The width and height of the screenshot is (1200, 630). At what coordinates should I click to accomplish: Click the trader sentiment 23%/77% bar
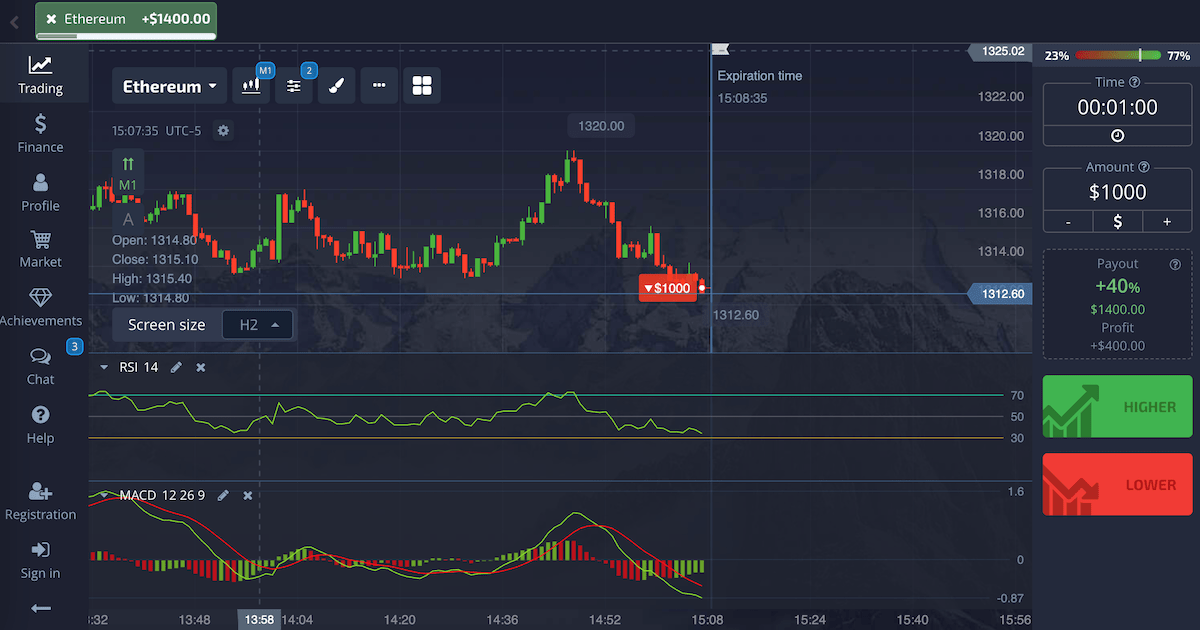tap(1118, 56)
